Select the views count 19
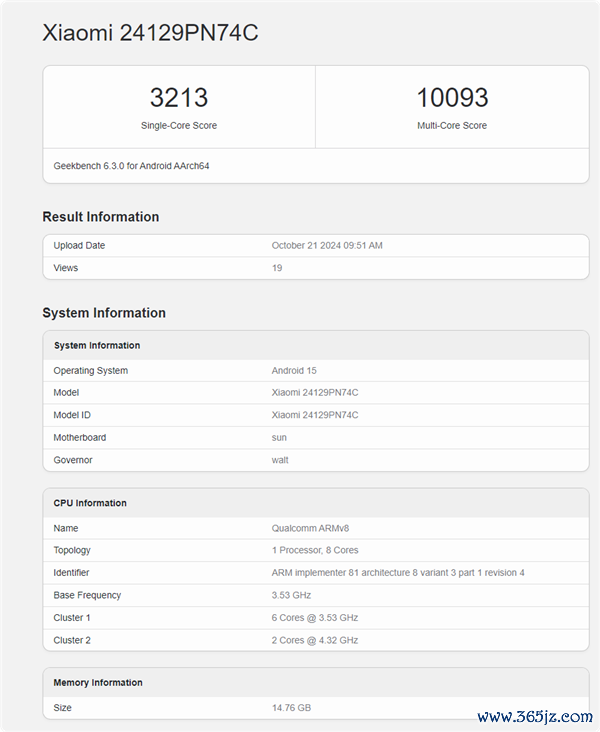600x732 pixels. point(277,268)
